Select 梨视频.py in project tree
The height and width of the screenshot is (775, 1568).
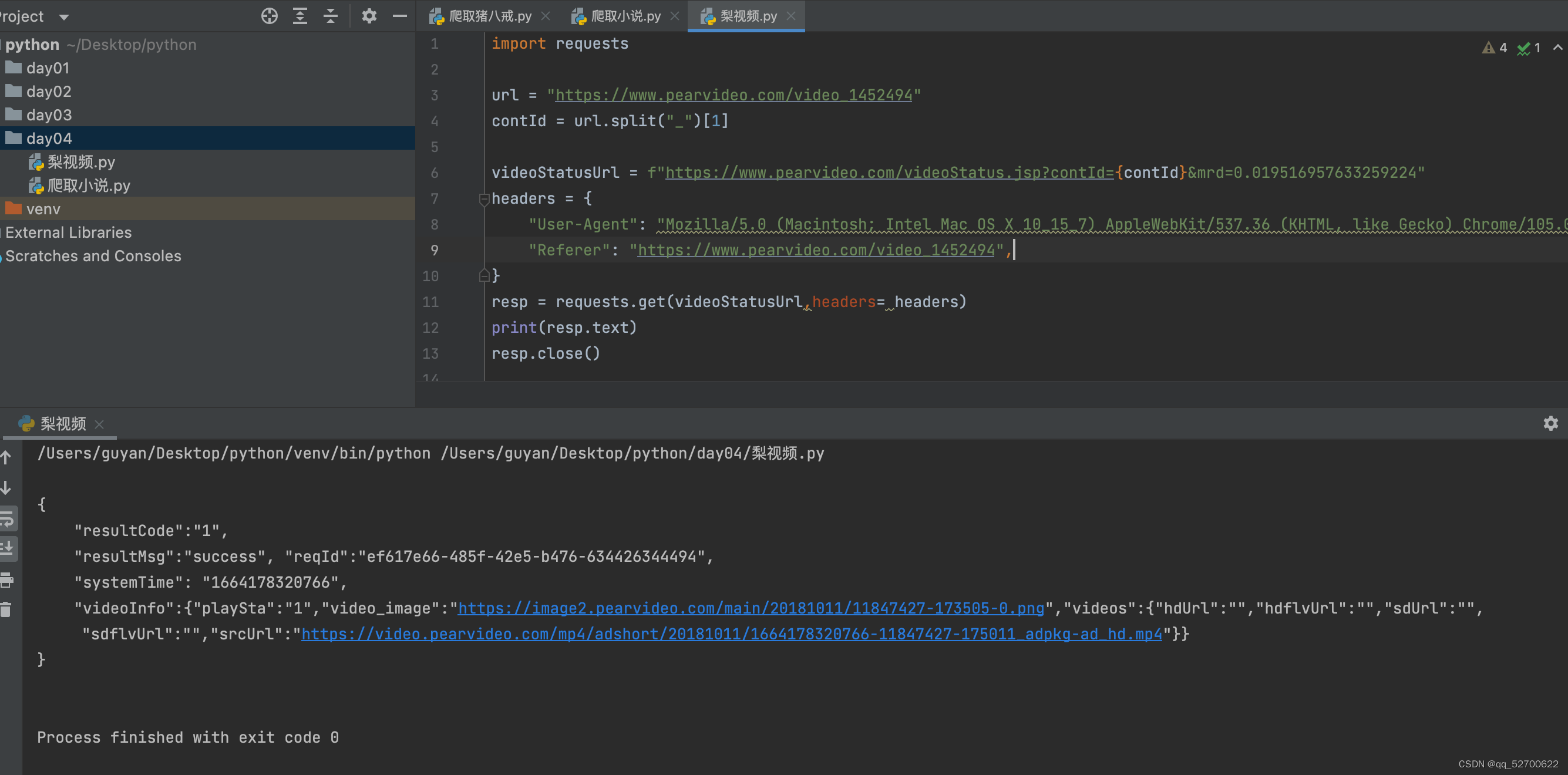pyautogui.click(x=207, y=162)
